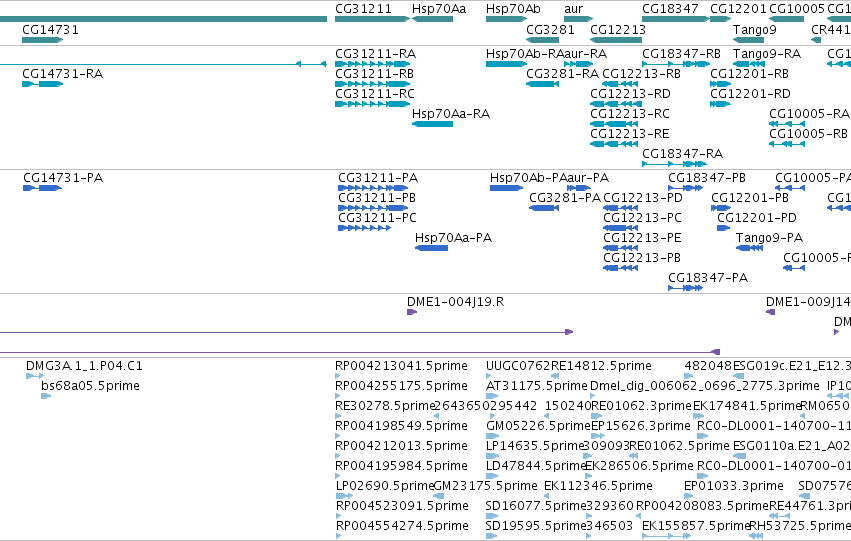851x541 pixels.
Task: Open the Tango9-PA protein label
Action: tap(769, 238)
